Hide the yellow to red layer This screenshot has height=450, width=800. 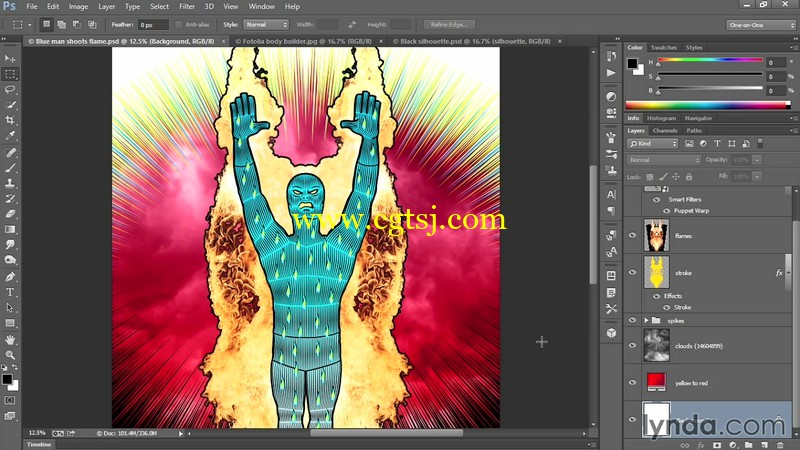tap(633, 383)
